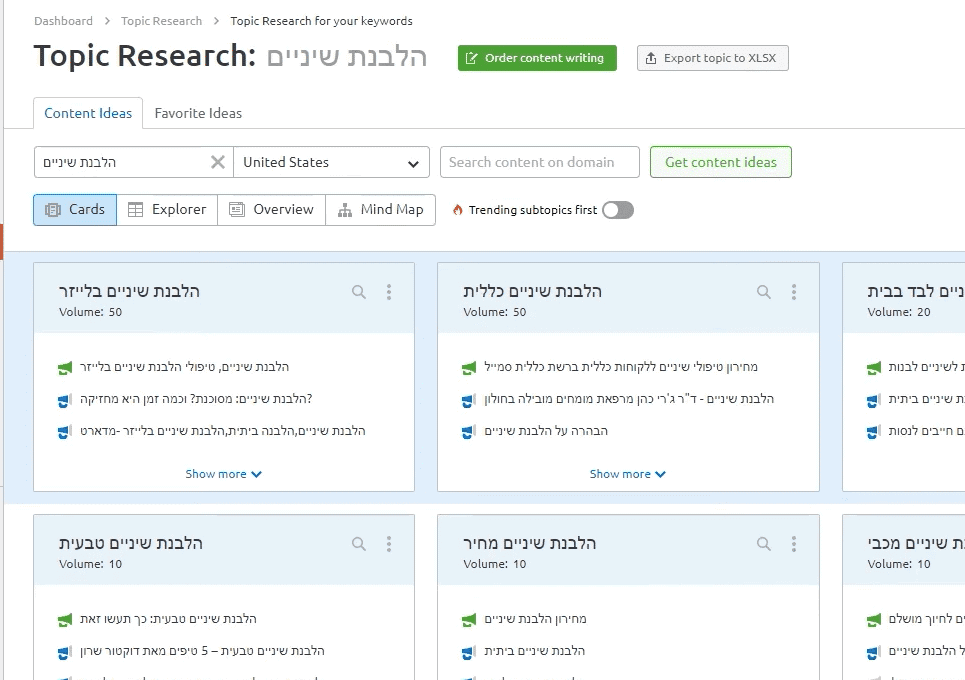Open headline הלבנת שיניים,הלבנה ביתית בלייזר-מדארט
This screenshot has width=965, height=680.
(x=222, y=431)
